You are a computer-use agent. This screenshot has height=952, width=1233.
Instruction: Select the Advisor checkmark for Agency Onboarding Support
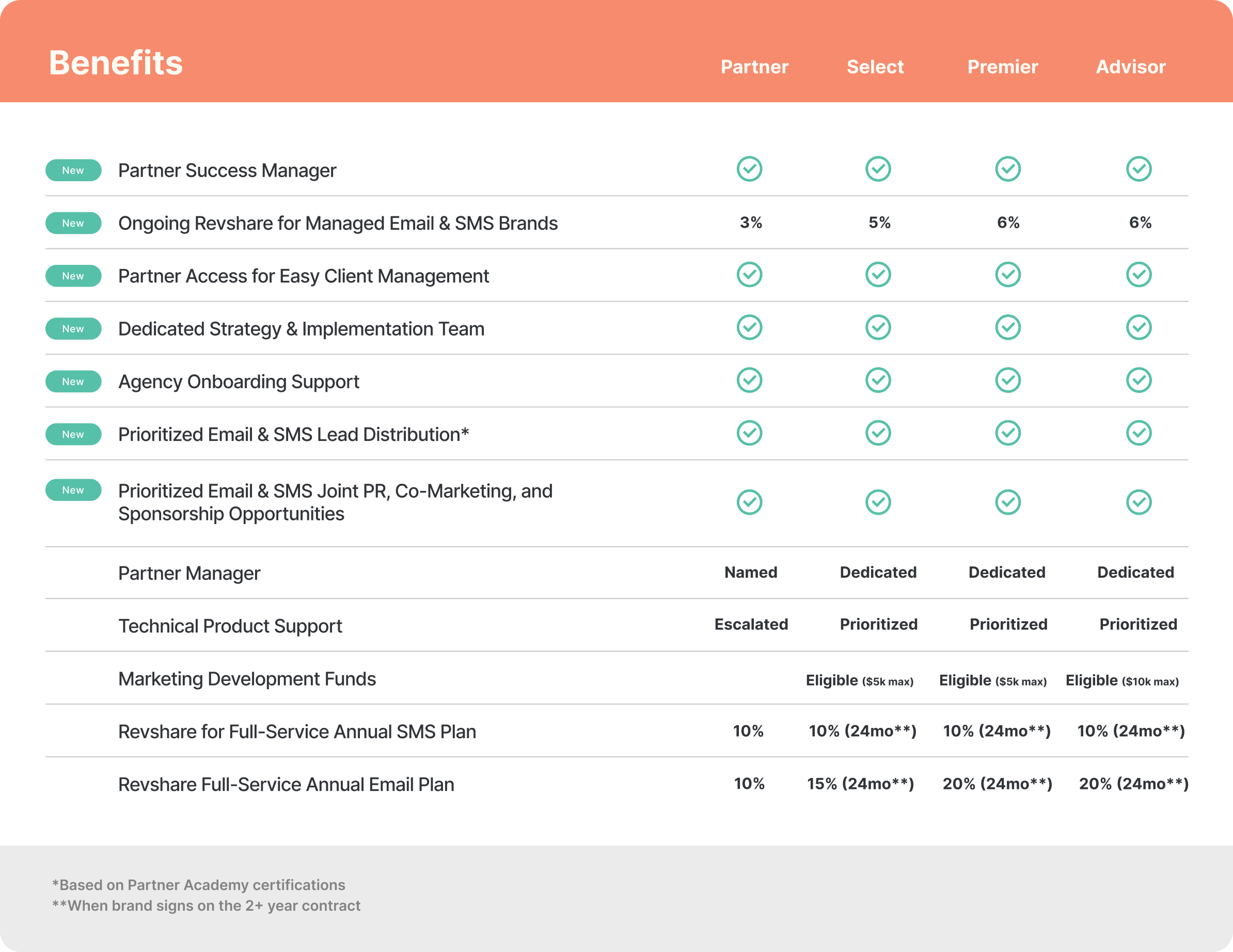[1139, 380]
